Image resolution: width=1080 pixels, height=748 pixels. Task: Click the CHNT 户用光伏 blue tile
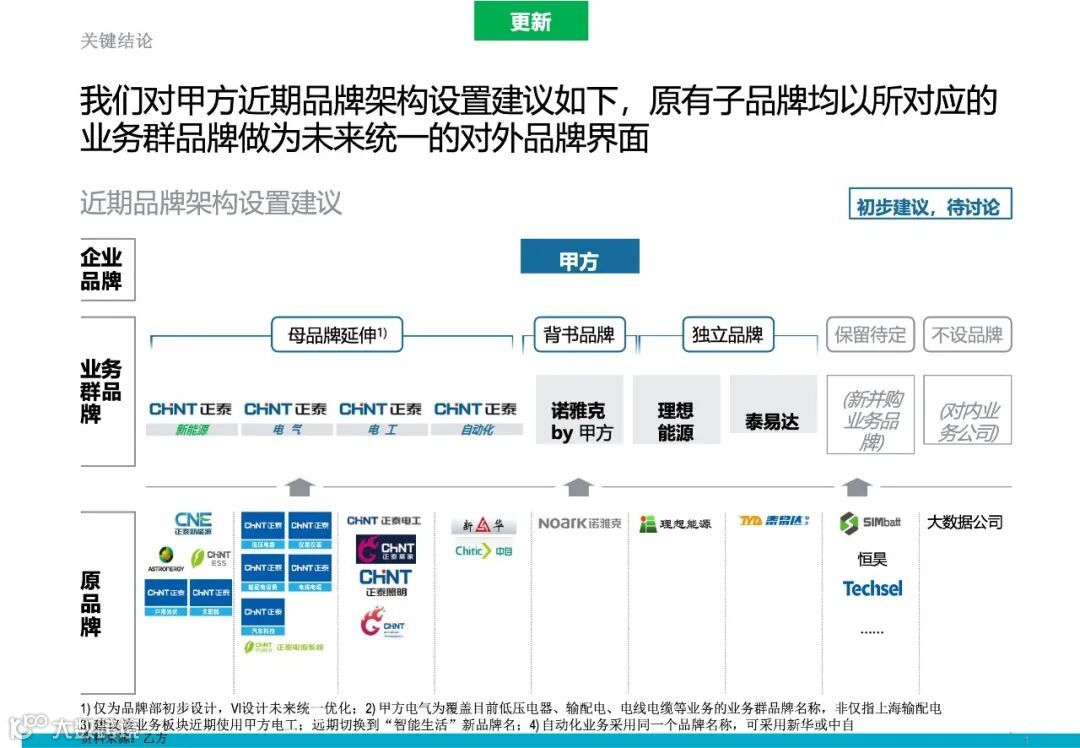click(x=165, y=598)
